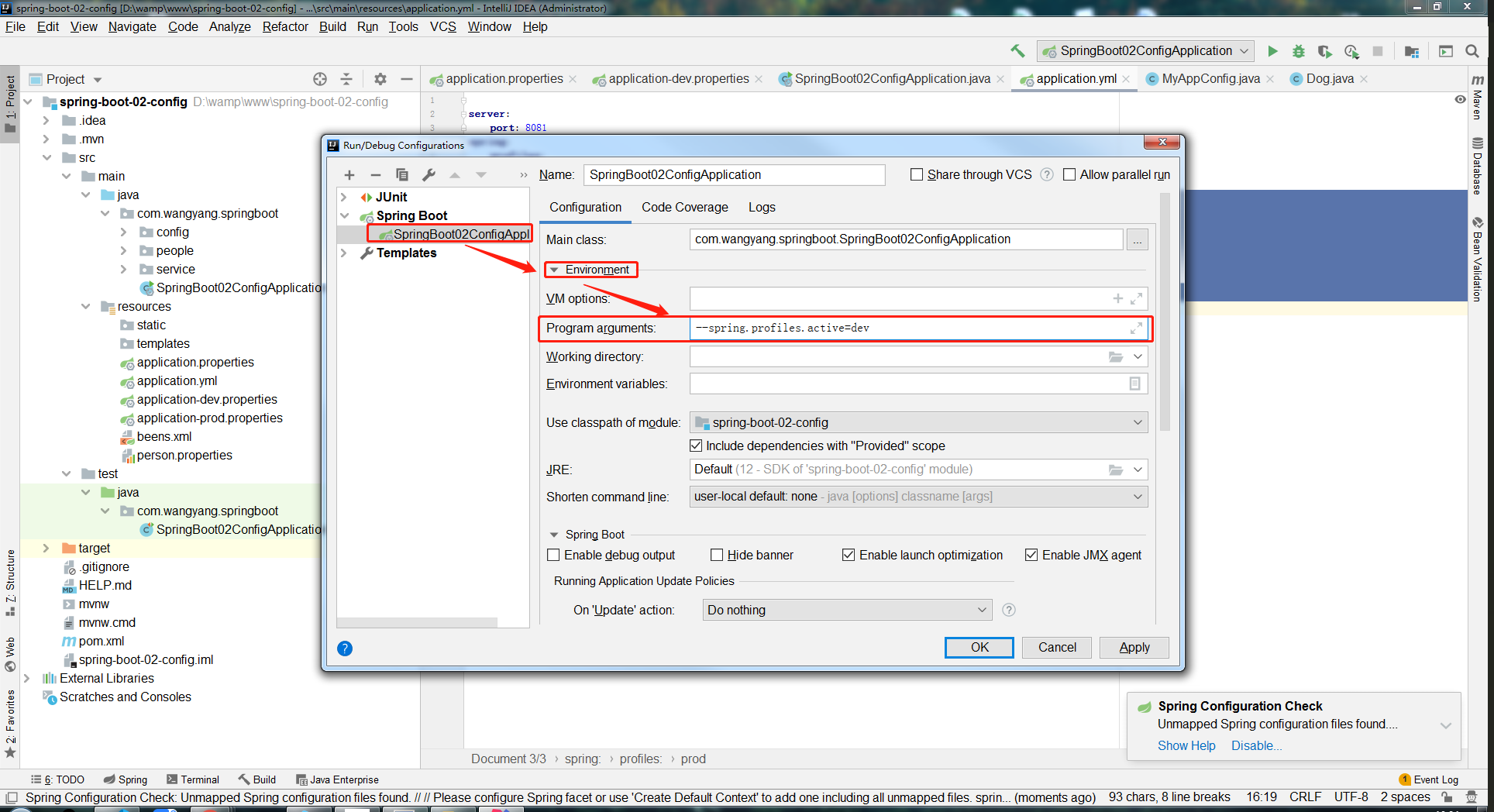Collapse all in Project panel
Screen dimensions: 1494x812
pyautogui.click(x=346, y=79)
